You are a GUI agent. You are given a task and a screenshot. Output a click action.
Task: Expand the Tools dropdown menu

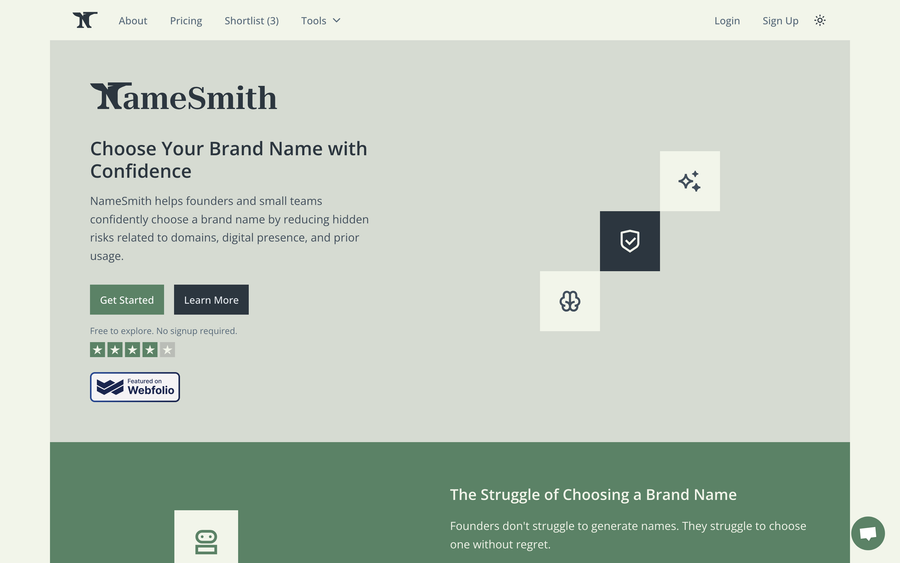click(320, 21)
